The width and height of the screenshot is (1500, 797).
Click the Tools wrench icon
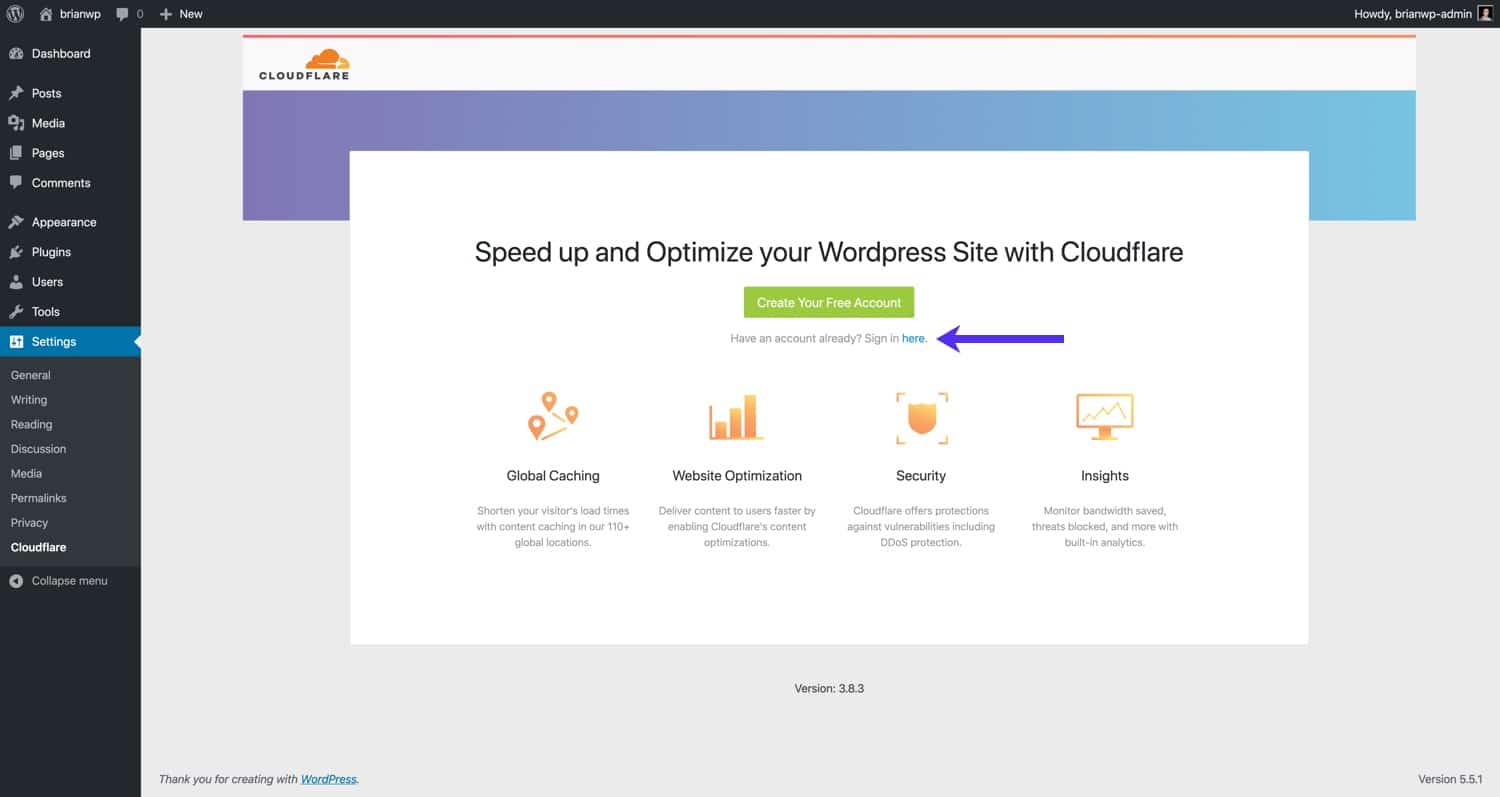coord(17,311)
